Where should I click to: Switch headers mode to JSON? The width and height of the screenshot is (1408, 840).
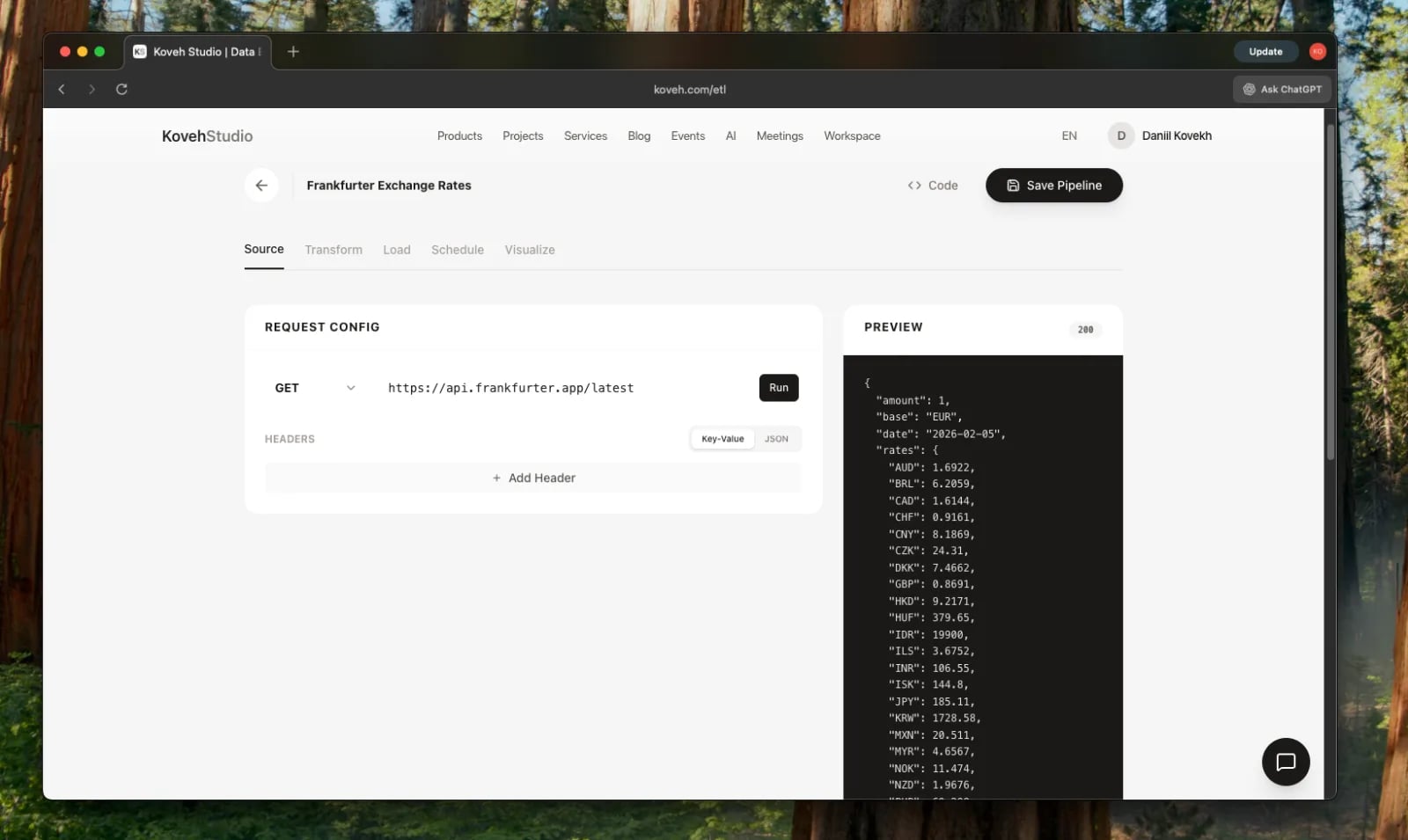(776, 439)
